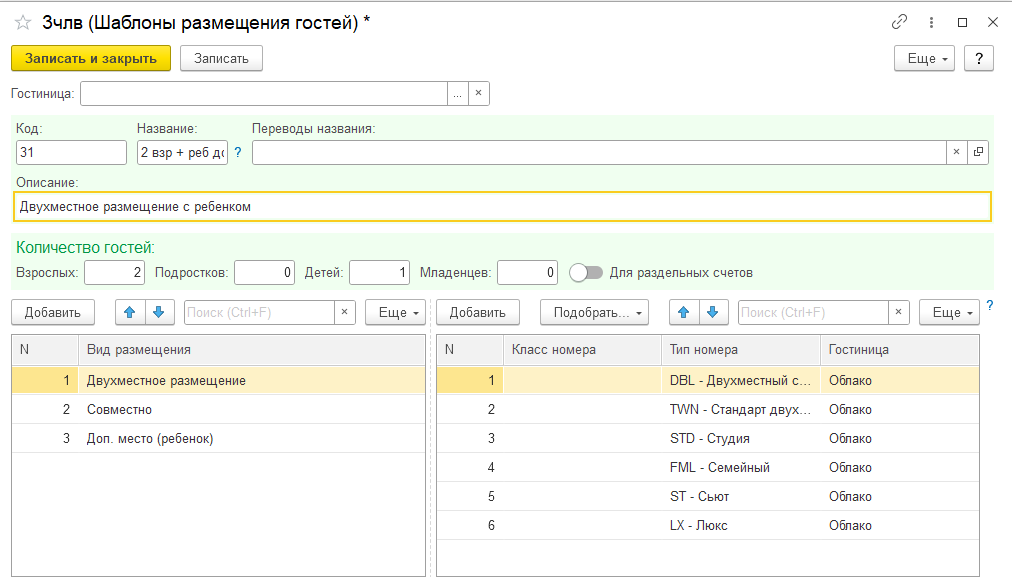The width and height of the screenshot is (1012, 586).
Task: Move room type row down in right table
Action: [711, 312]
